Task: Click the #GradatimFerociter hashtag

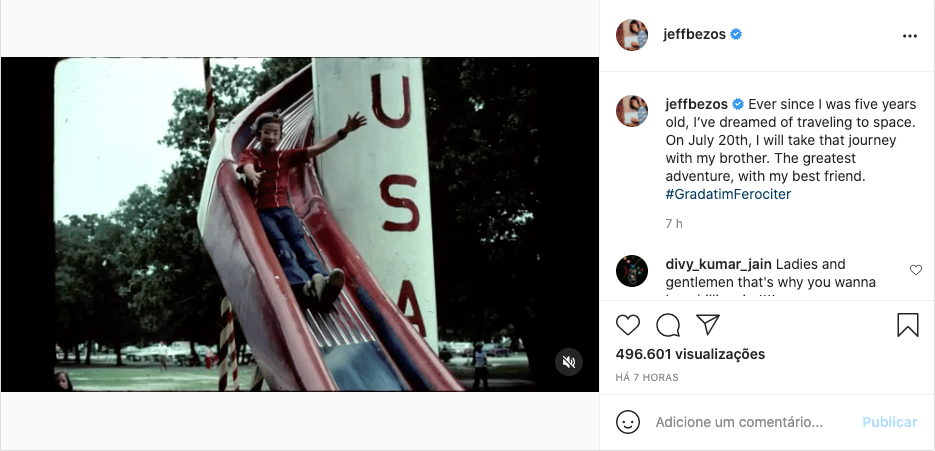Action: click(x=728, y=194)
